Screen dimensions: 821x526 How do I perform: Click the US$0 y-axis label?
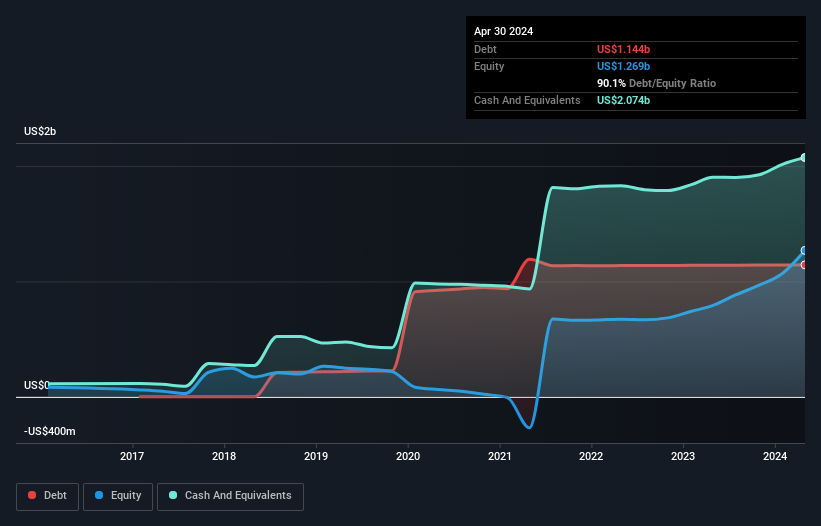37,385
